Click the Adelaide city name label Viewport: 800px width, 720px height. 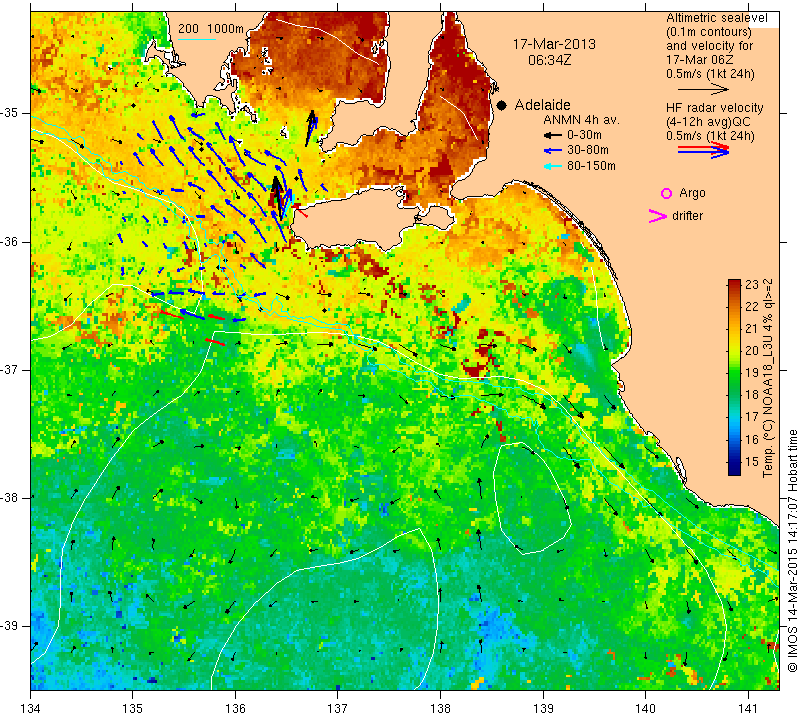point(542,105)
